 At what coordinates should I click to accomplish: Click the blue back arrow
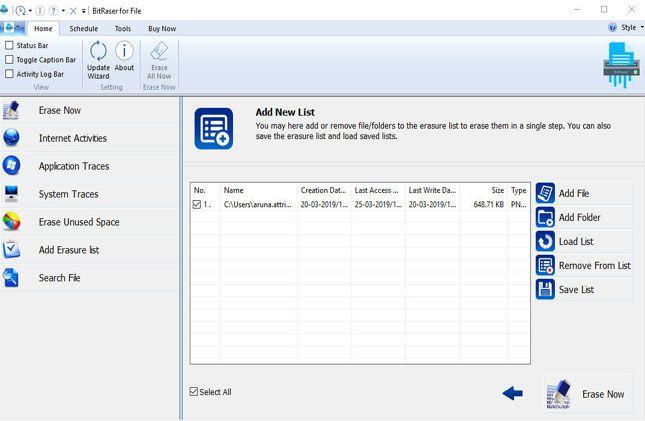[x=512, y=394]
